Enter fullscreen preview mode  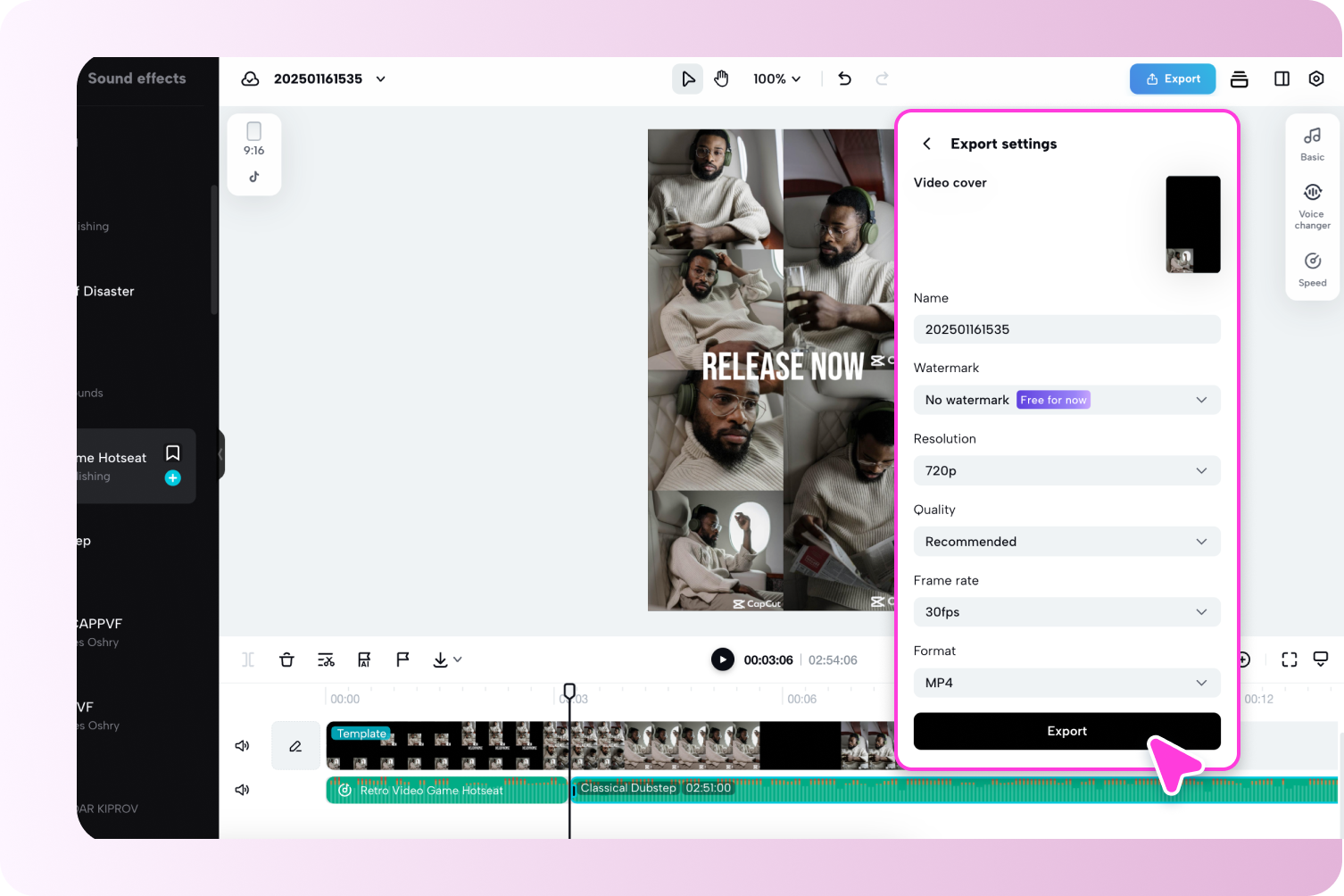1289,659
